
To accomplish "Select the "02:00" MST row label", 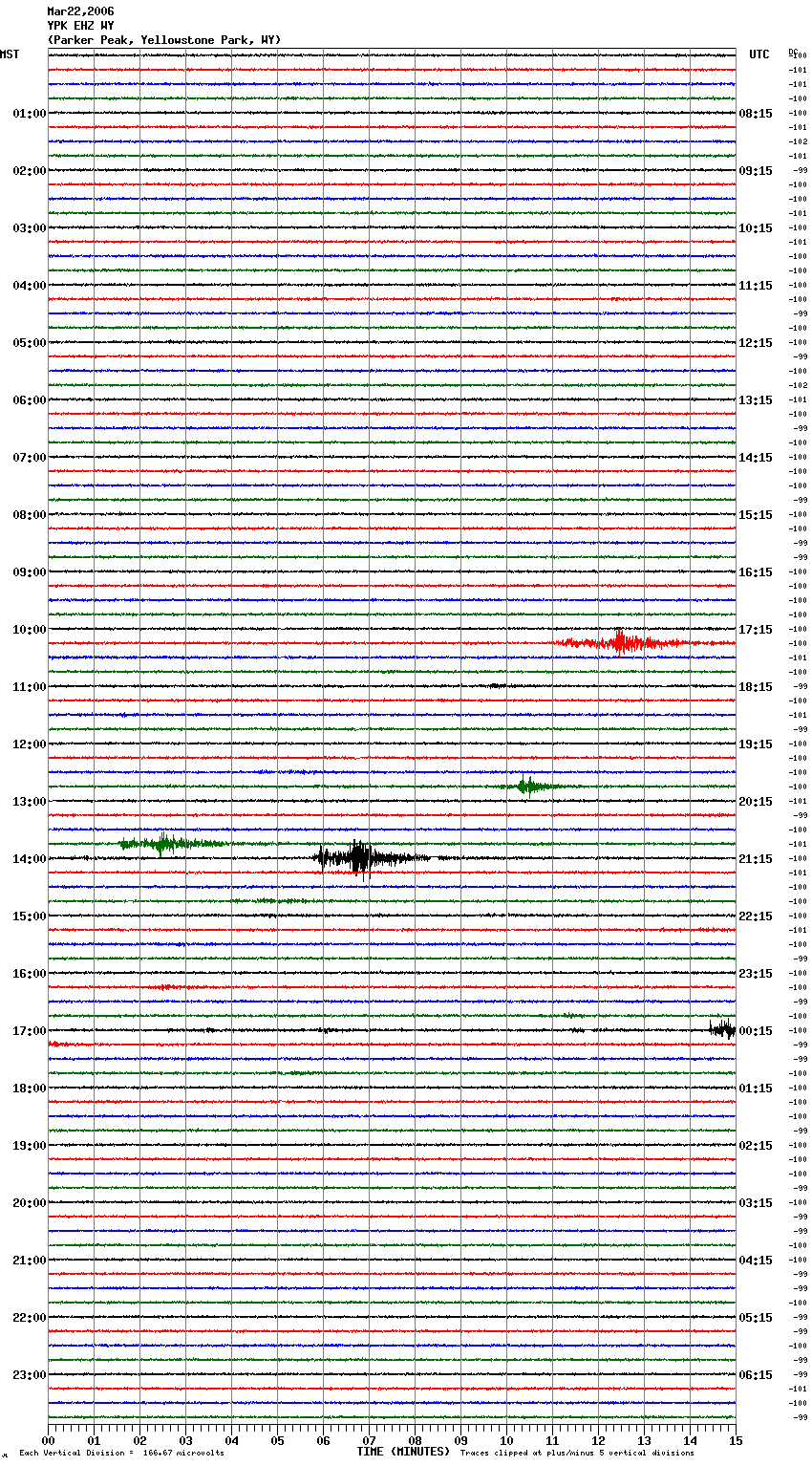I will pyautogui.click(x=29, y=171).
